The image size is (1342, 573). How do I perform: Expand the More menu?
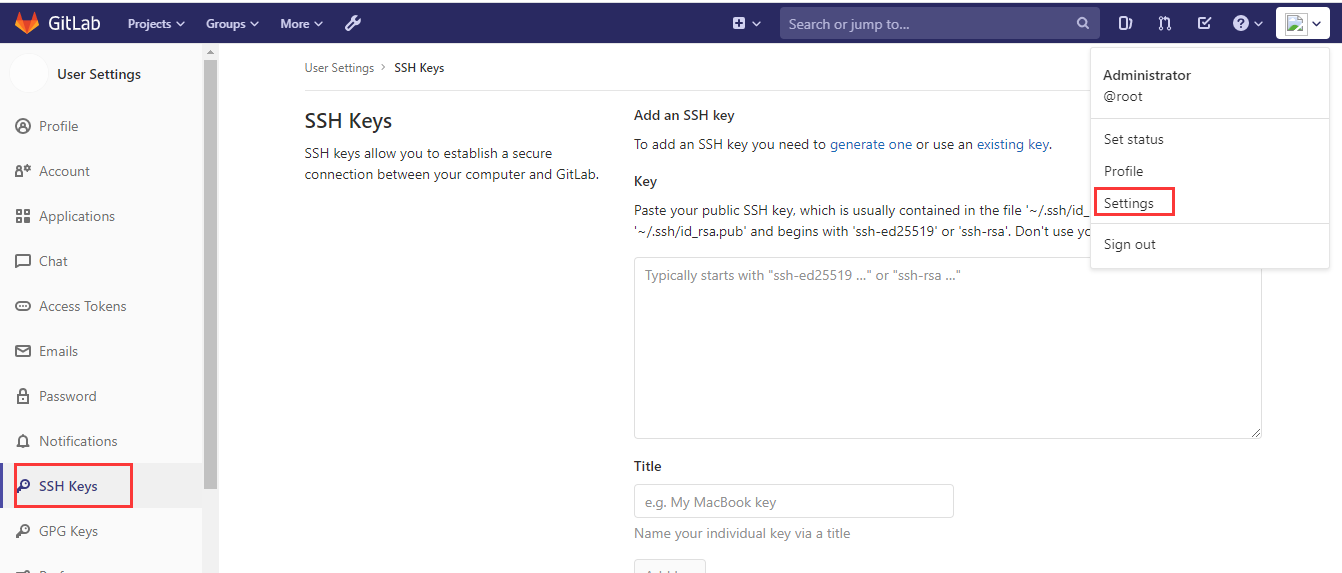[302, 23]
